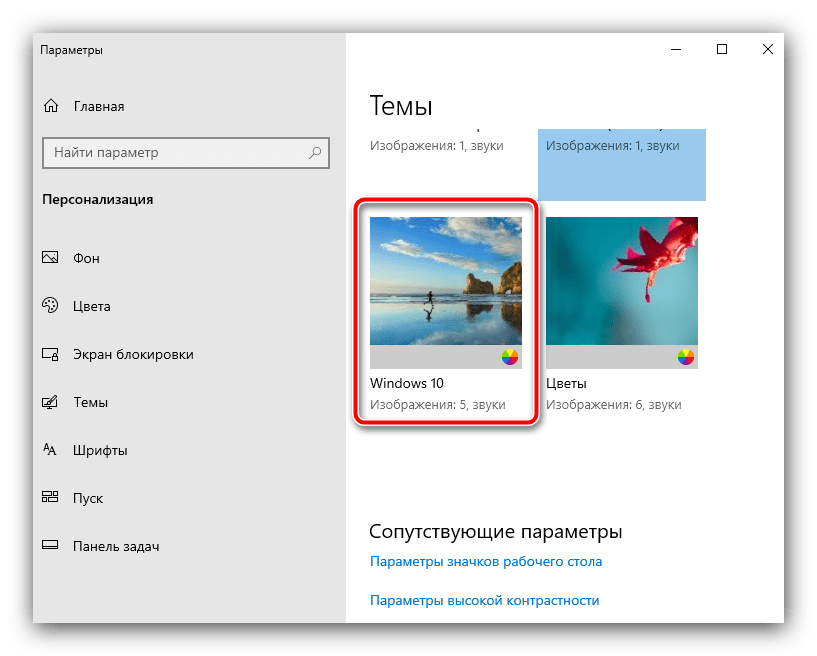Open the Фон settings page
This screenshot has height=656, width=817.
[86, 258]
